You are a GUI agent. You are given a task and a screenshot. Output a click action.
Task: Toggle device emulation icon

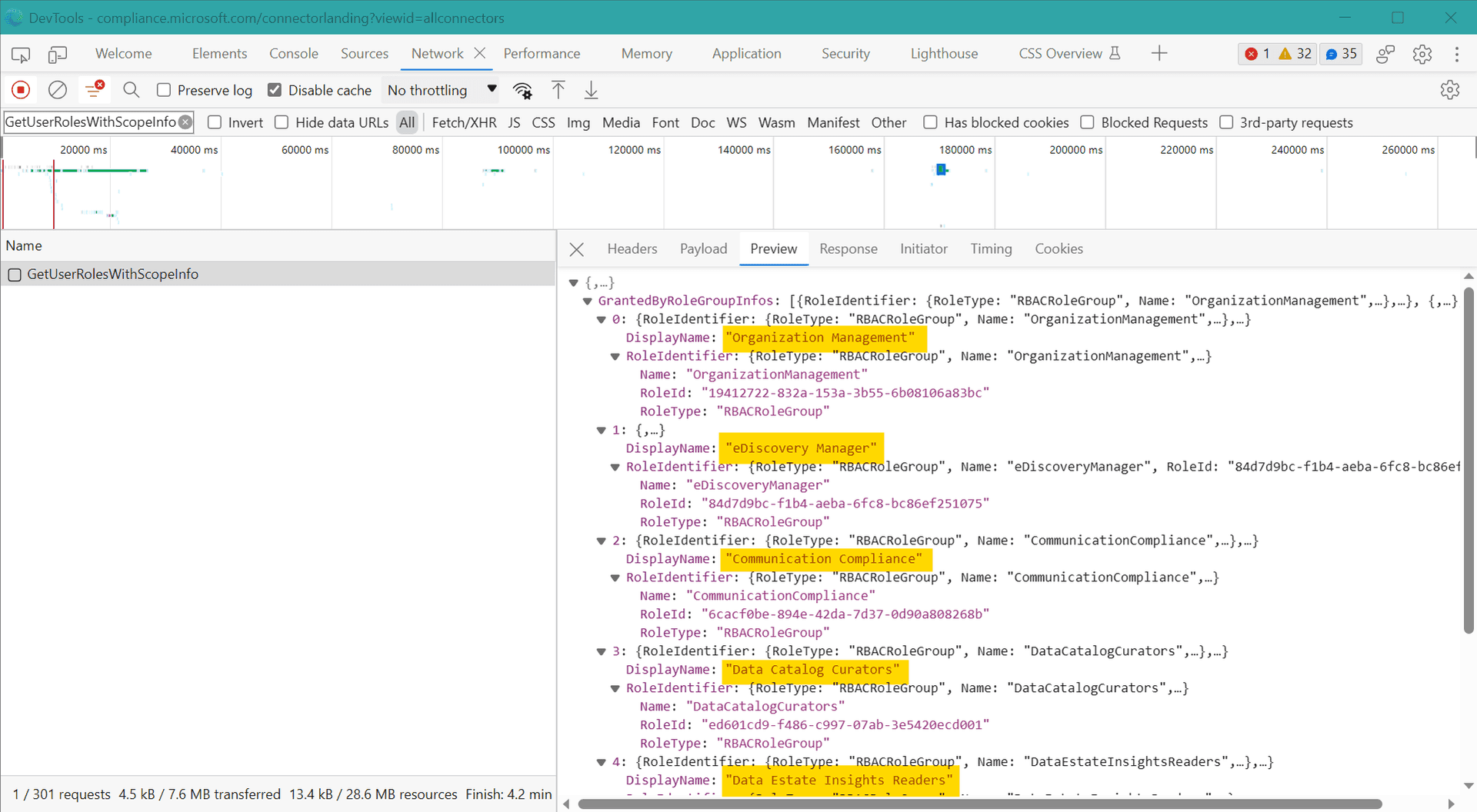pyautogui.click(x=58, y=54)
